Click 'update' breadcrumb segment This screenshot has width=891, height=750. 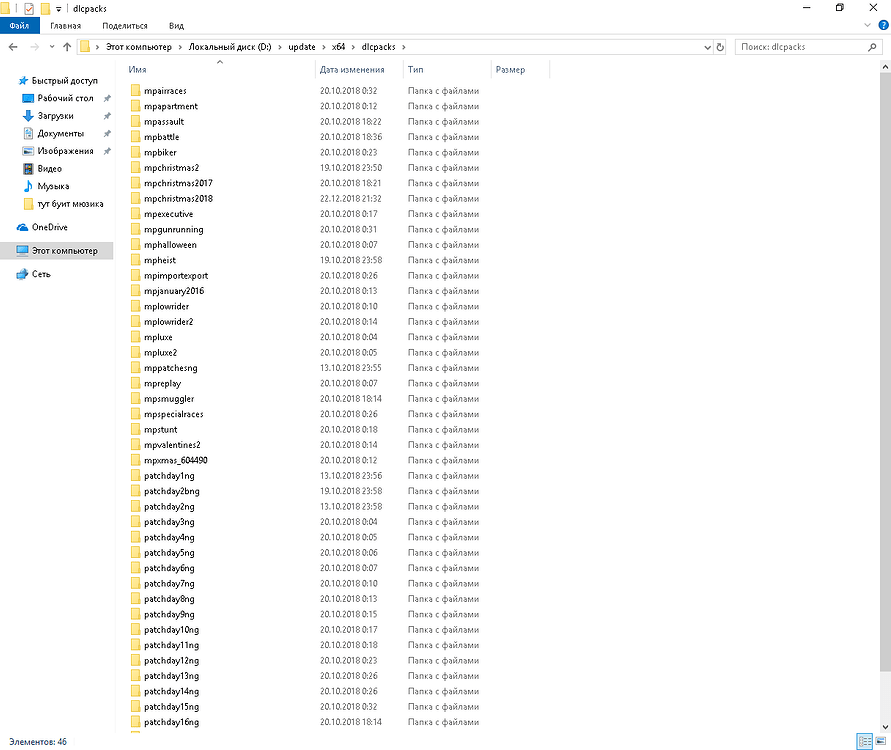pos(302,47)
